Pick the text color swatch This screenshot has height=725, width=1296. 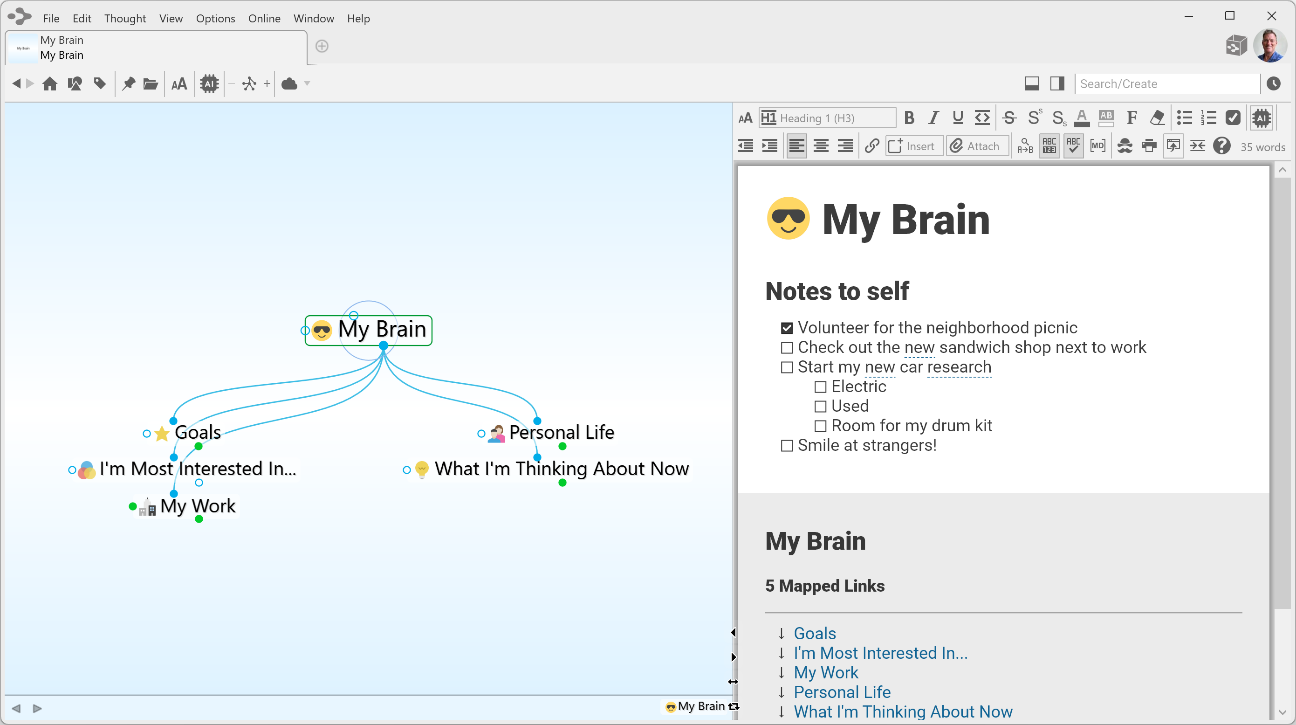pos(1082,118)
